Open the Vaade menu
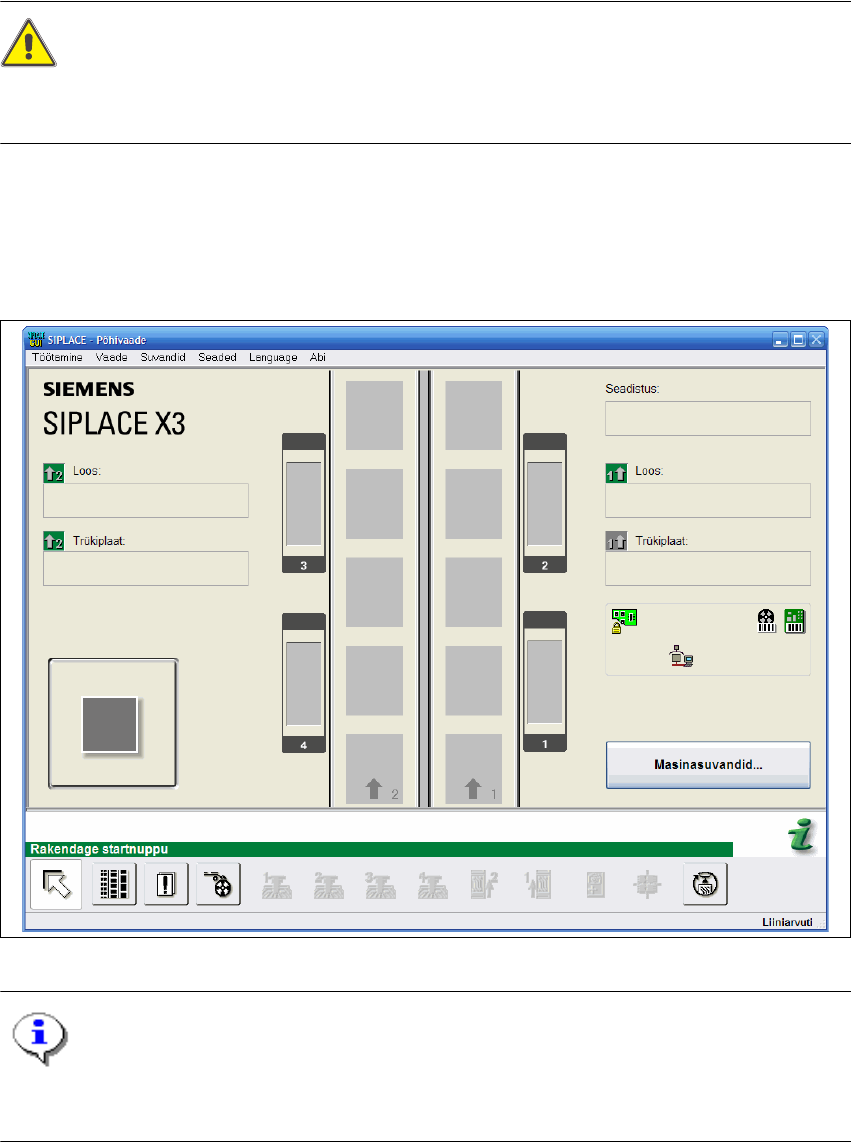Image resolution: width=851 pixels, height=1143 pixels. pos(112,357)
